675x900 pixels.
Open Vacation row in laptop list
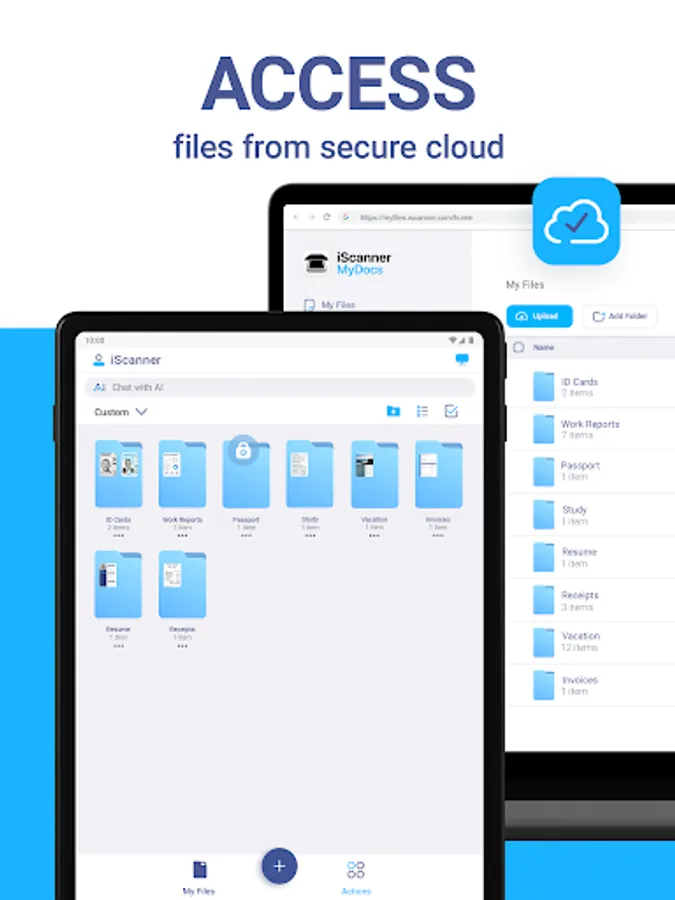[x=591, y=642]
